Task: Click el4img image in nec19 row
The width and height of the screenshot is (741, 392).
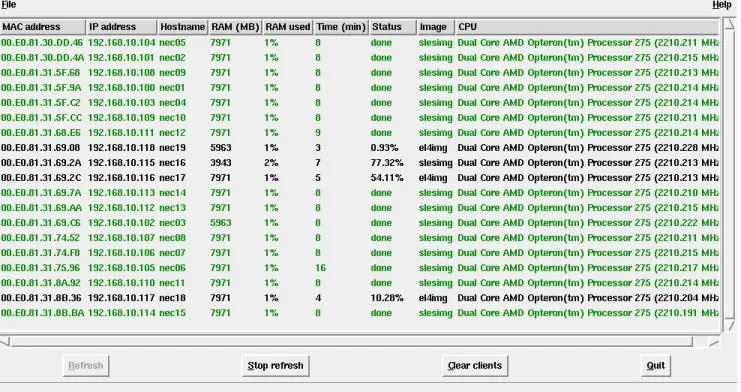Action: (x=433, y=148)
